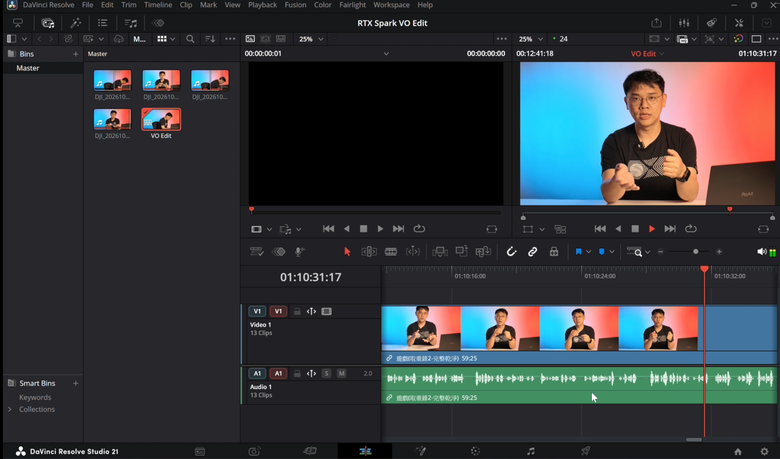Open the Edit Index list icon
This screenshot has width=780, height=459.
(102, 23)
